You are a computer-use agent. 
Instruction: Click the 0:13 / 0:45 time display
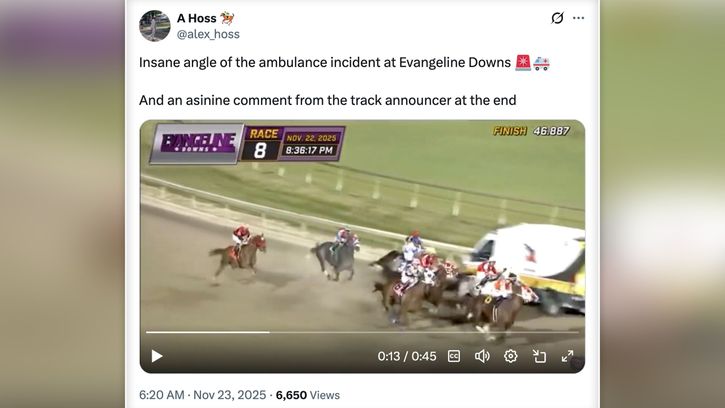(x=407, y=356)
